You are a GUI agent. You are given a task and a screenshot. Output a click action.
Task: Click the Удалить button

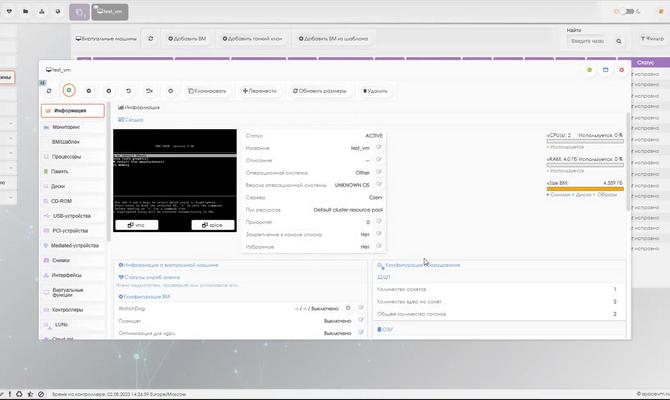(x=376, y=91)
